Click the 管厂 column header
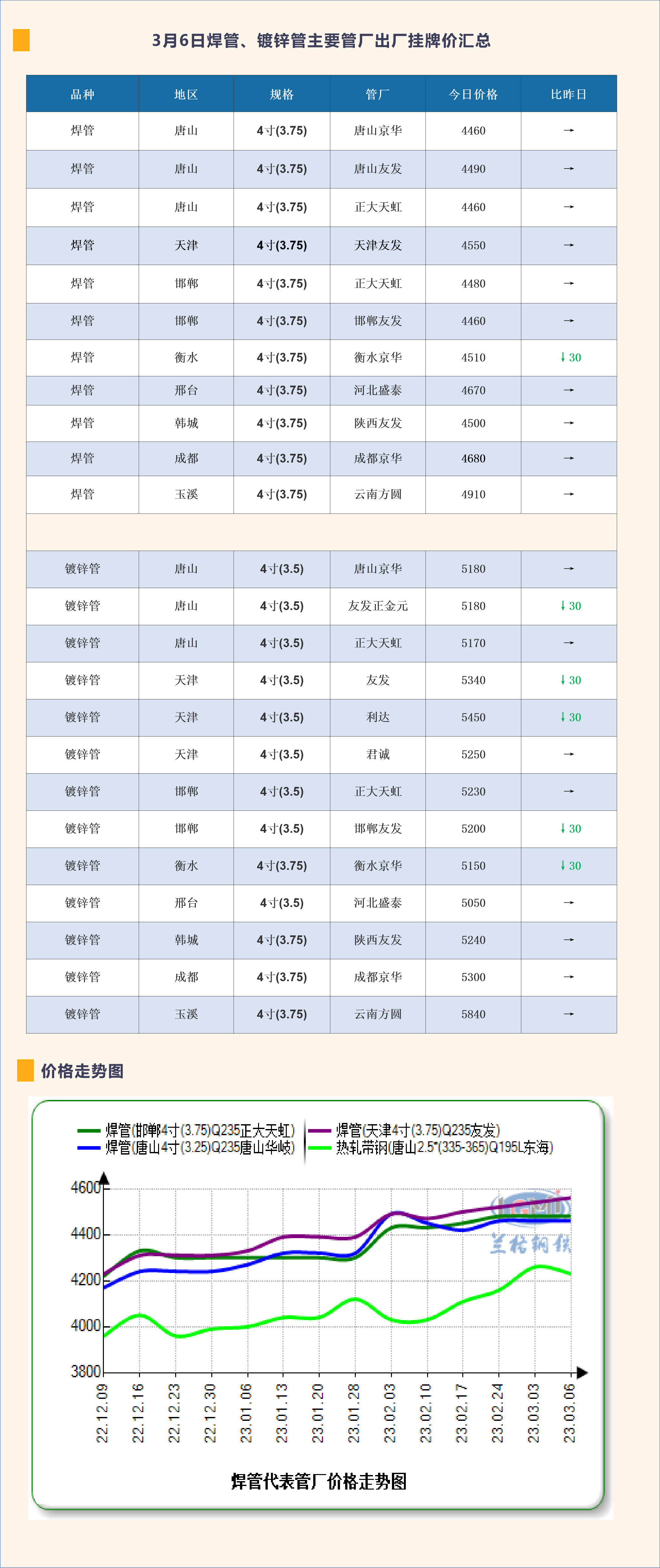660x1568 pixels. [377, 94]
